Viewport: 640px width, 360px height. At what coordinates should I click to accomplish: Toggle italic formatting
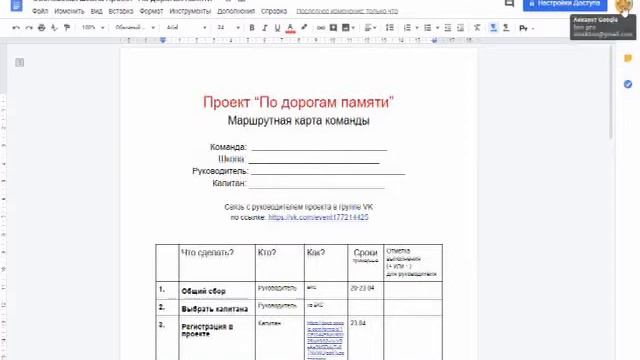(x=264, y=28)
